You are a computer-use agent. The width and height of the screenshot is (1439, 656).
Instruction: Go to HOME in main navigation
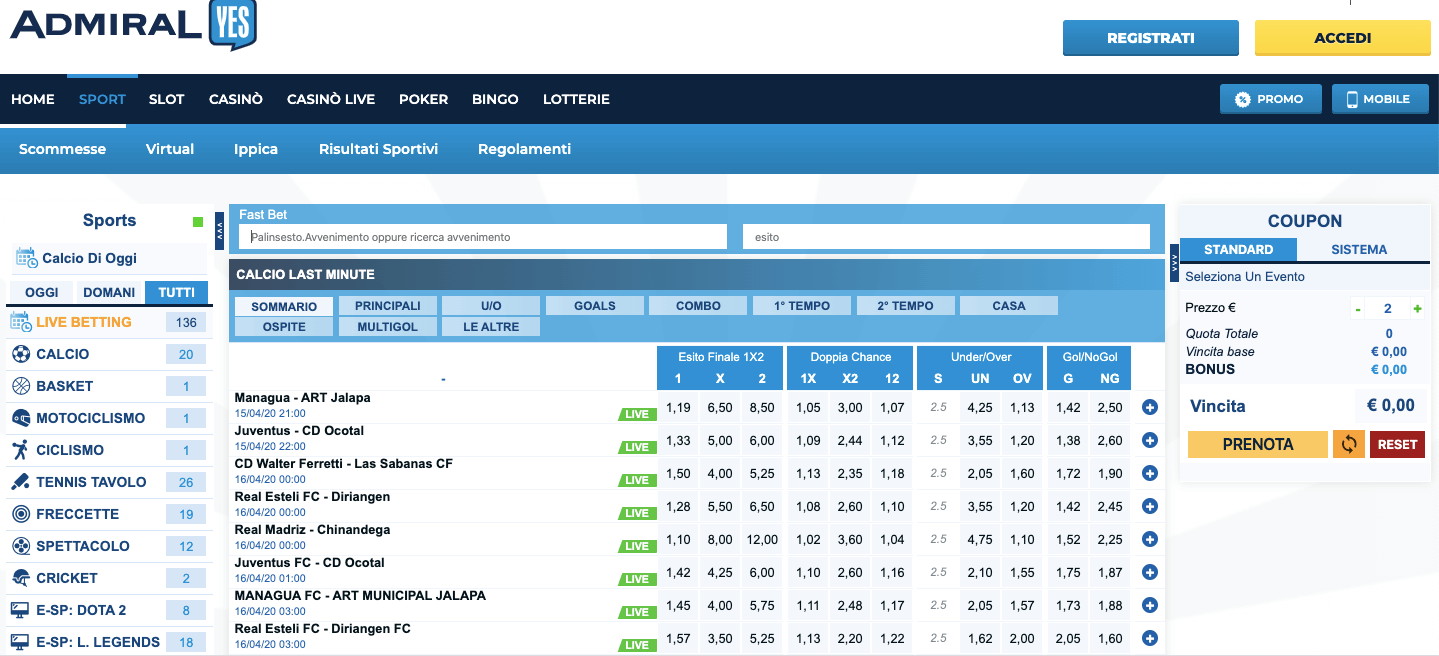[33, 99]
